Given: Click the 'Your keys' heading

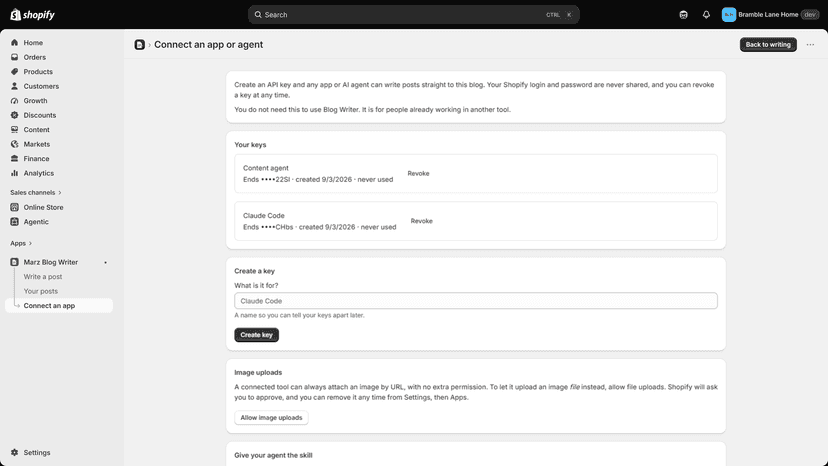Looking at the screenshot, I should point(250,145).
